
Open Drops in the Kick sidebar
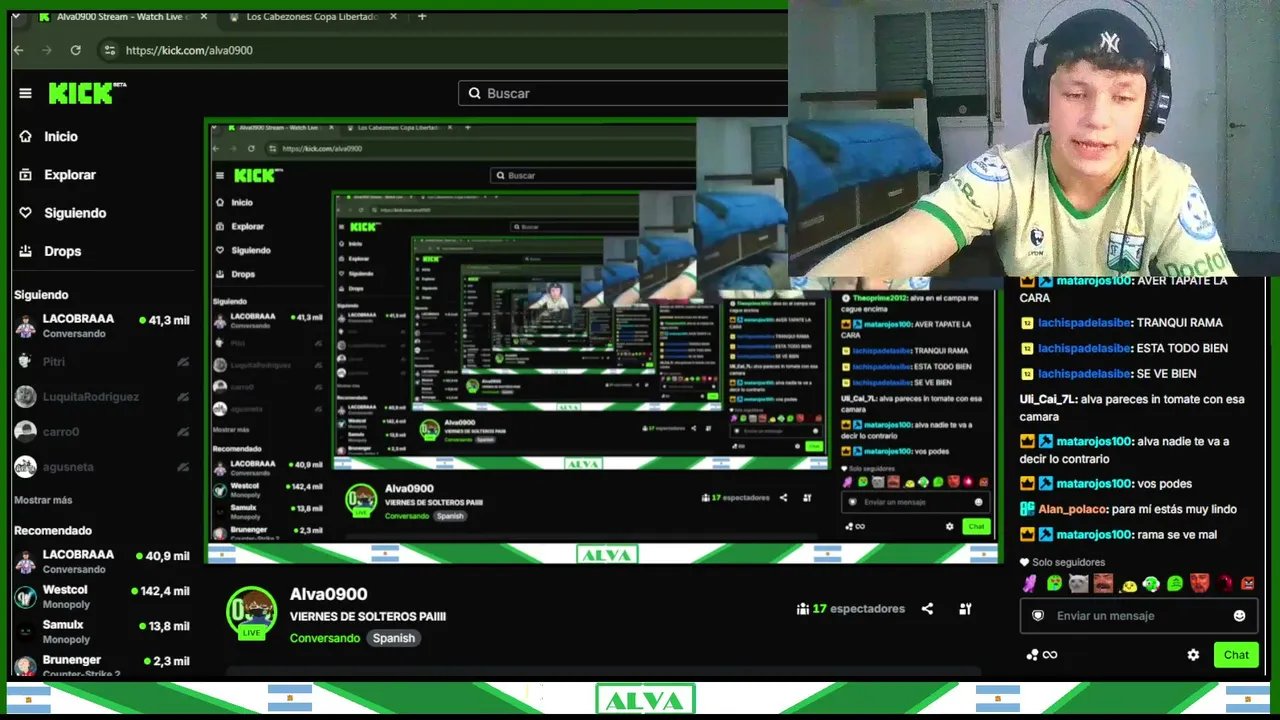tap(50, 251)
